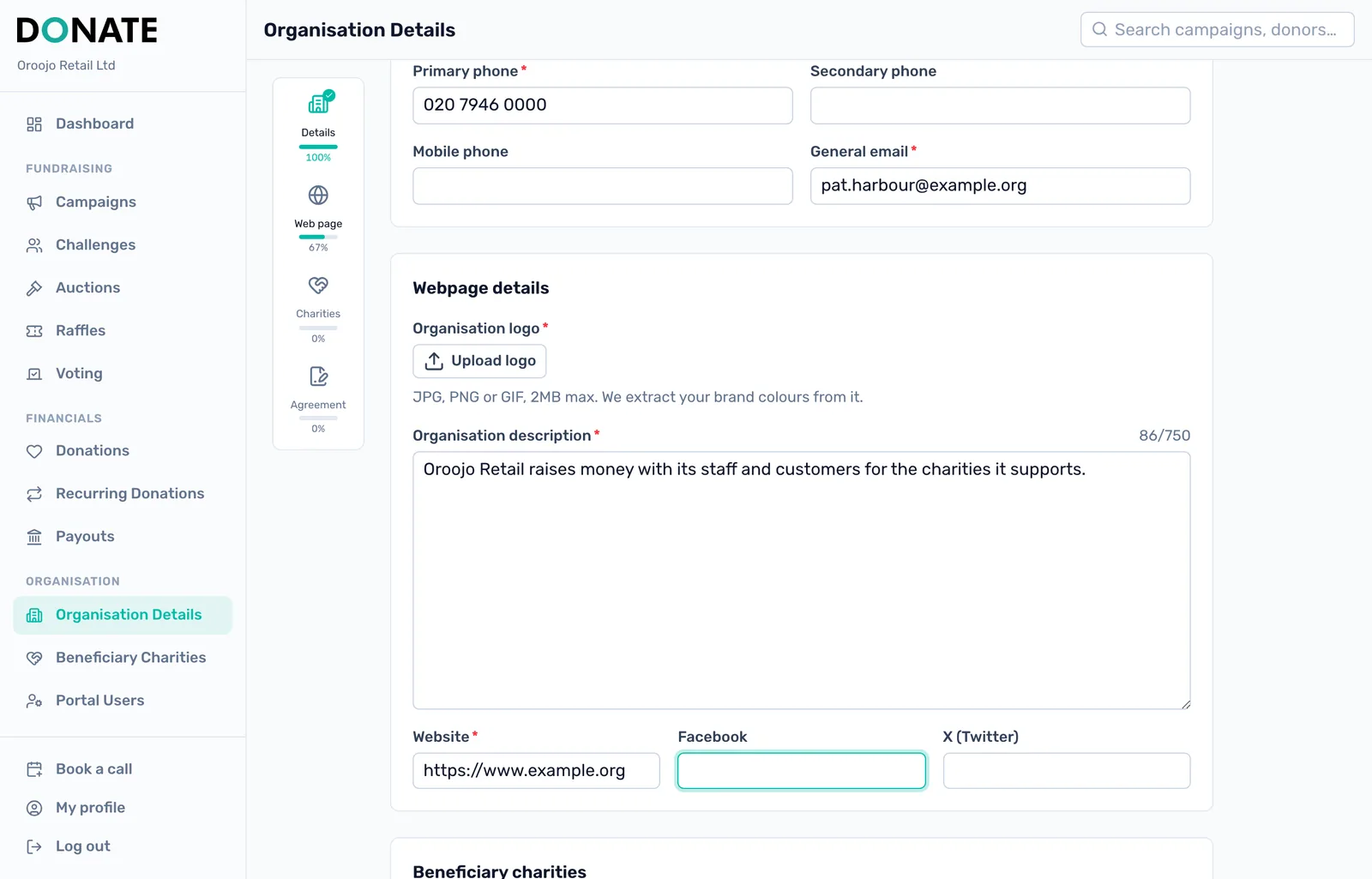Click the upload arrow icon on logo button

[x=434, y=361]
